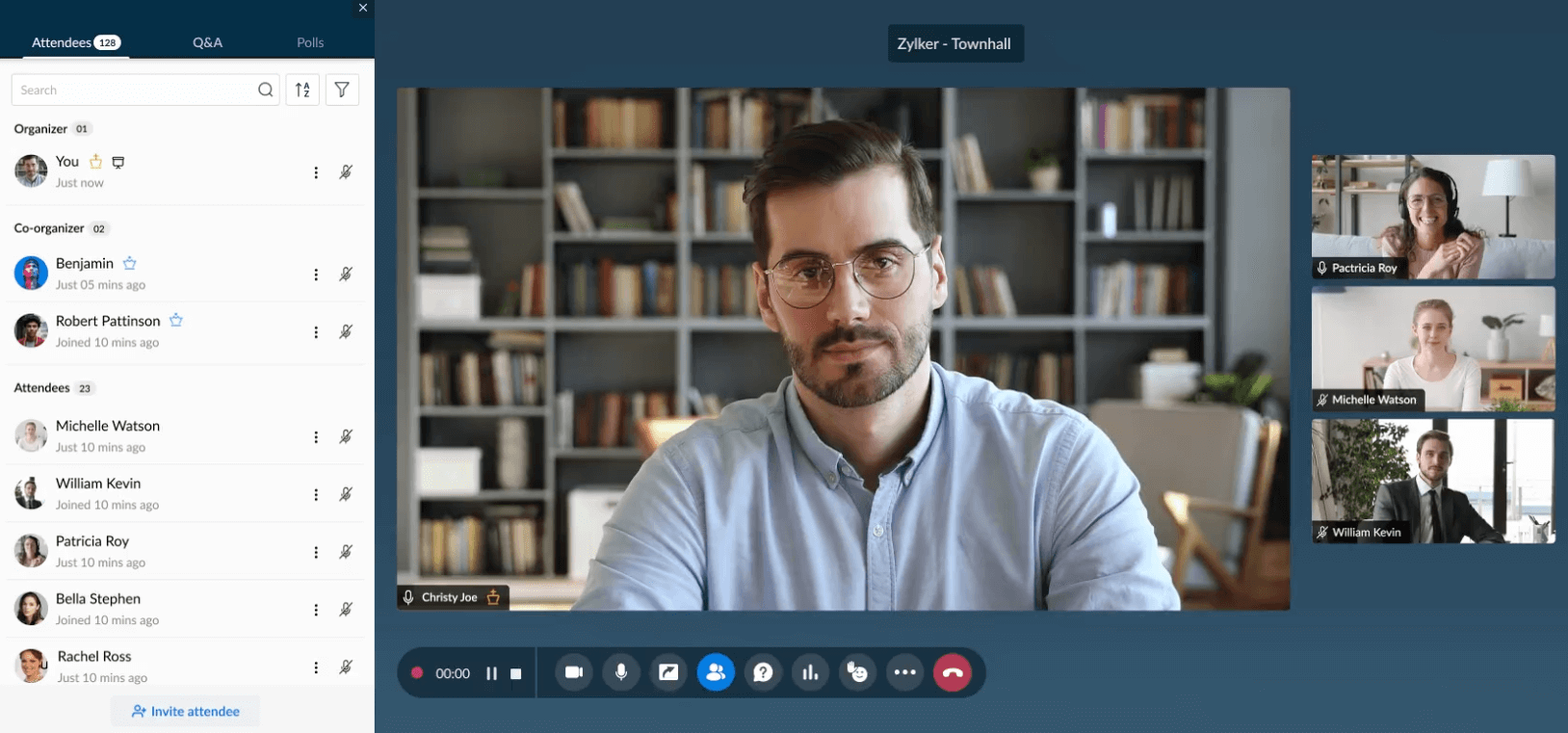
Task: Expand the three-dot menu for Bella Stephen
Action: (x=316, y=610)
